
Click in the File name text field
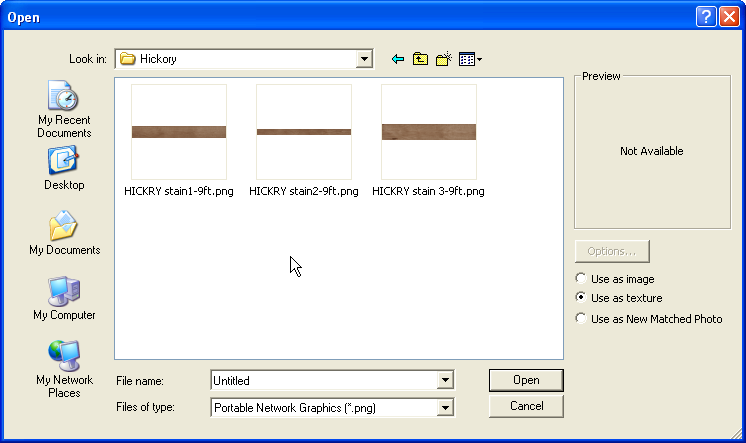(324, 380)
